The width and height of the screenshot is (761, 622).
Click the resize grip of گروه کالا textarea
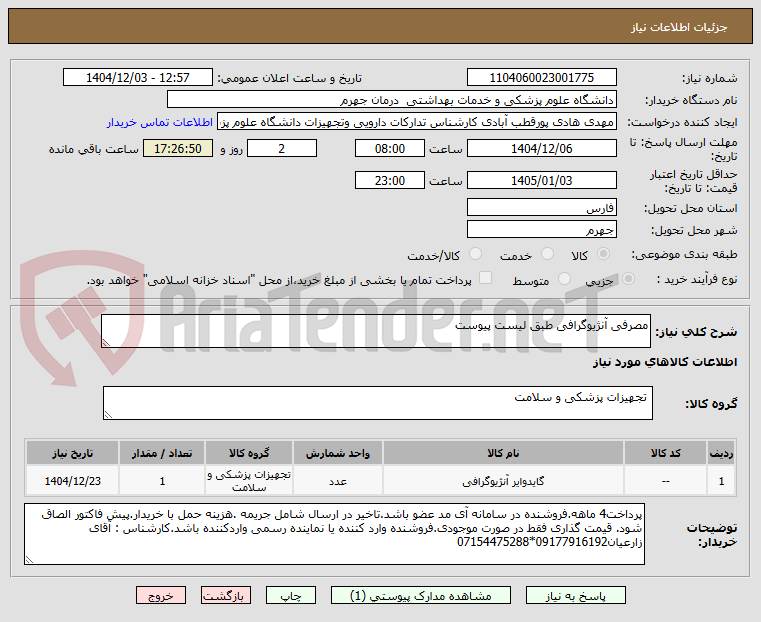108,415
